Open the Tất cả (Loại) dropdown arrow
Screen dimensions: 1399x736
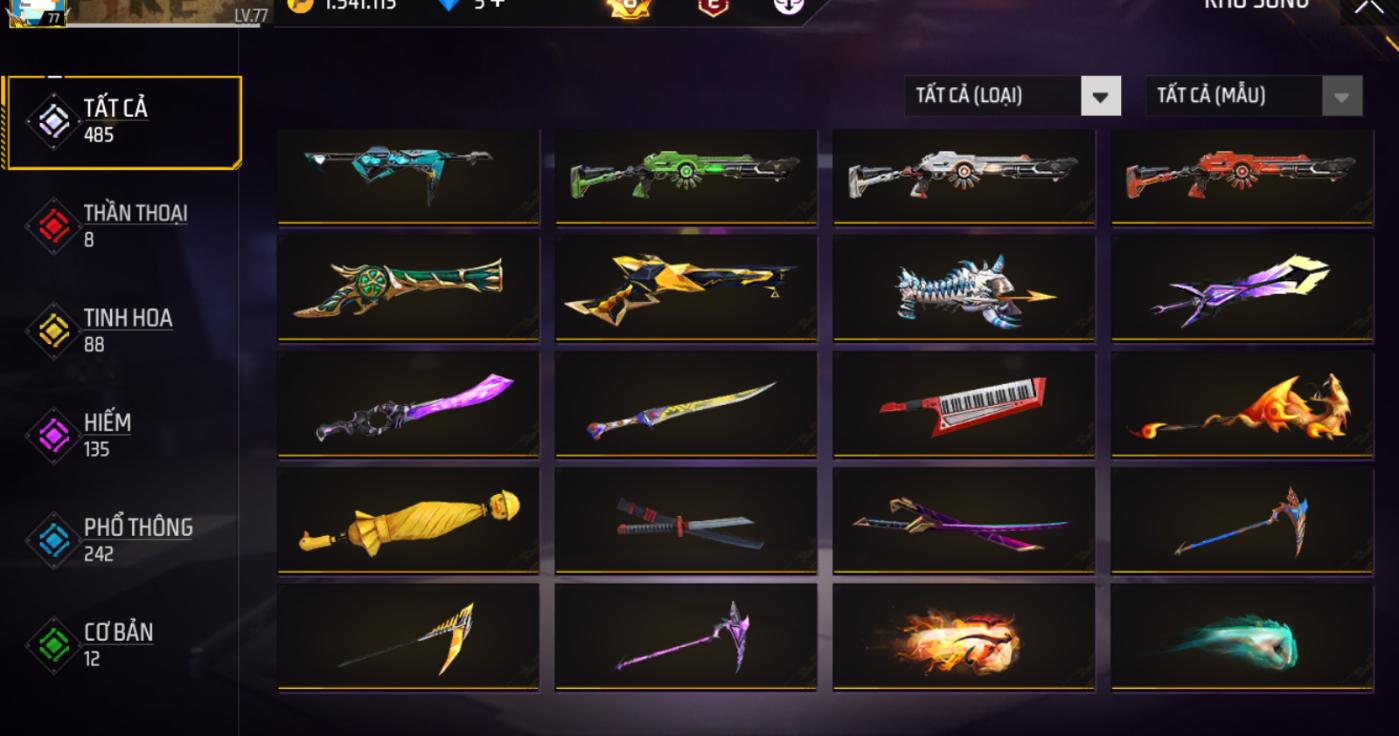point(1100,96)
